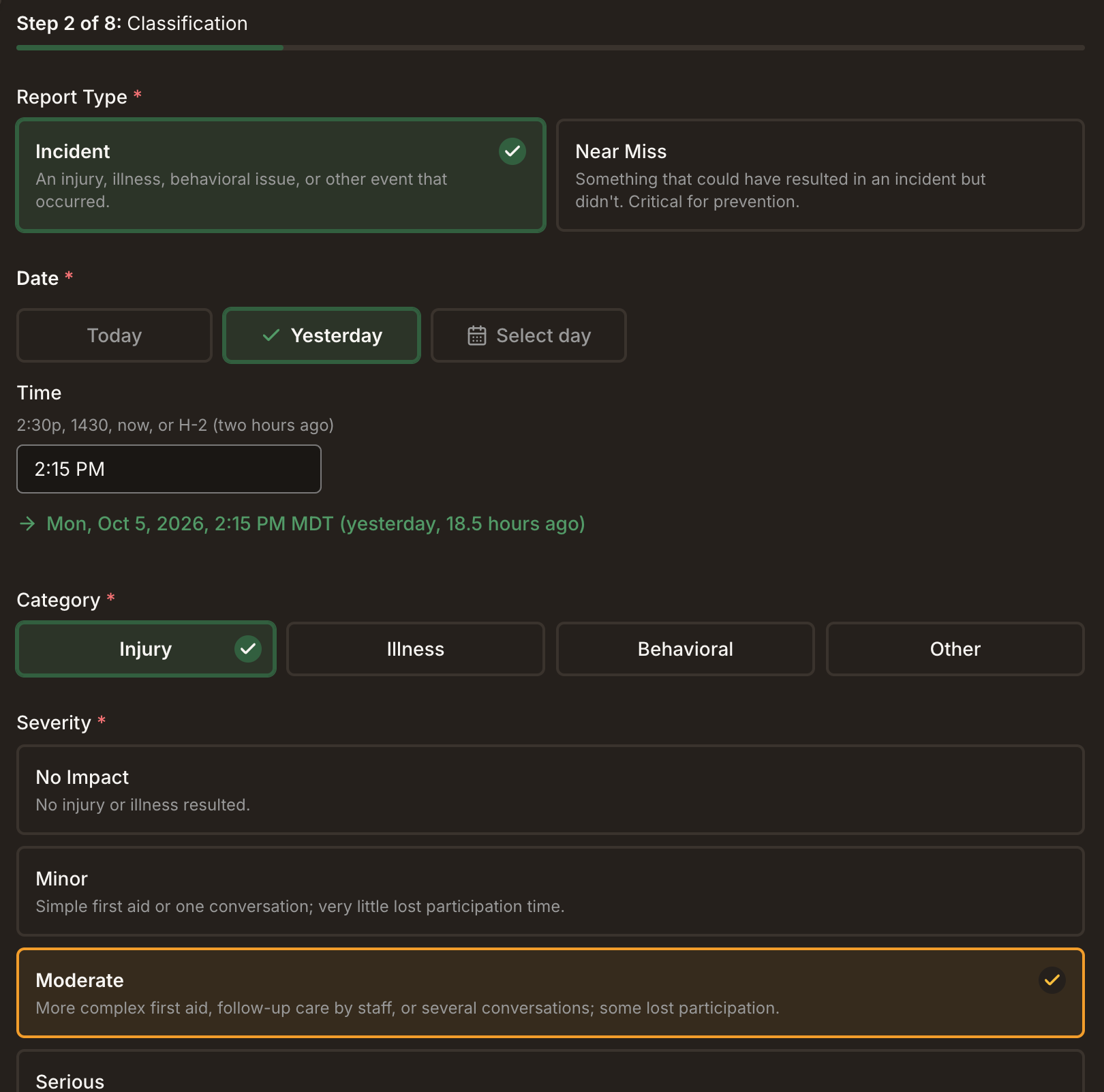Screen dimensions: 1104x1092
Task: Select the Incident report type card
Action: (281, 175)
